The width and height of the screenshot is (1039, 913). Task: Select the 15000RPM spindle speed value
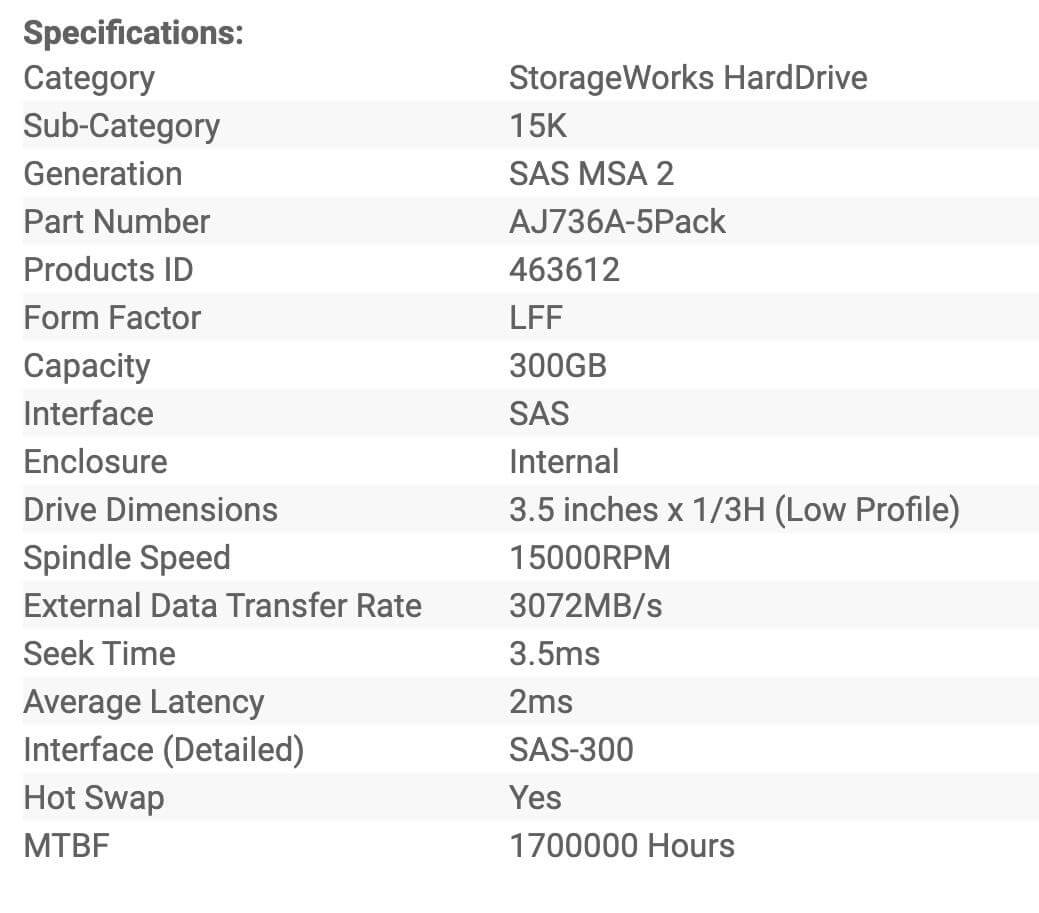[590, 558]
